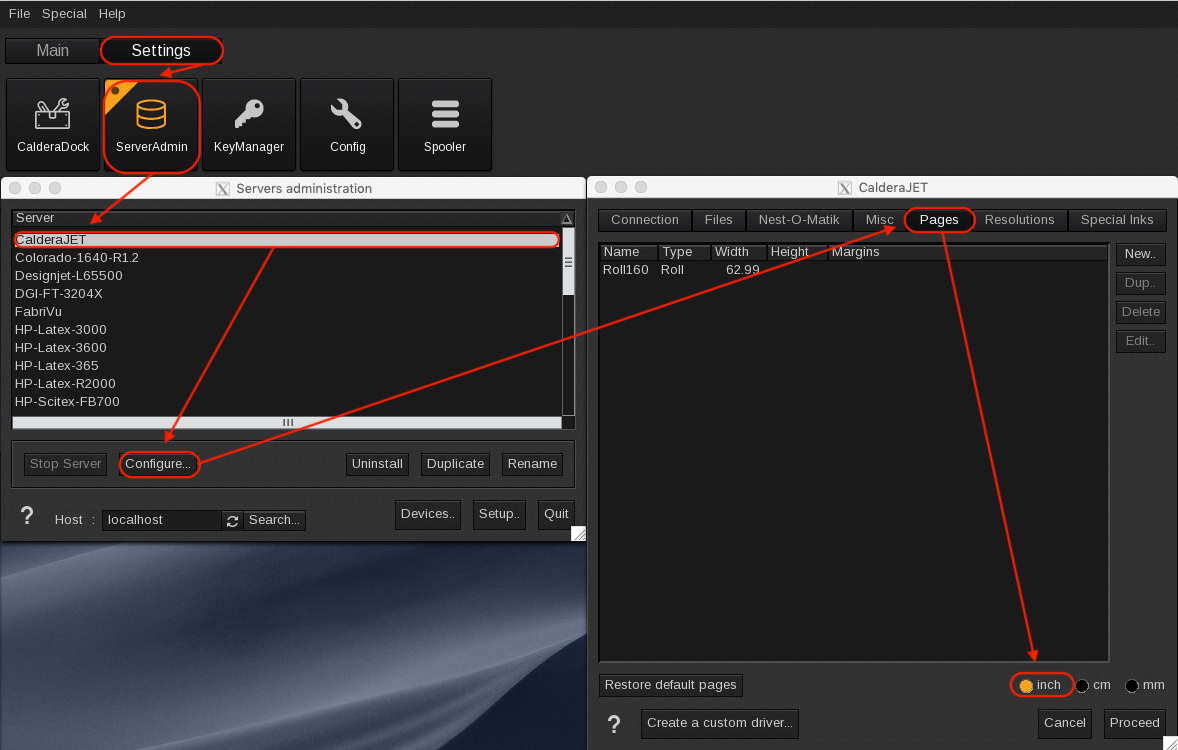Select the ServerAdmin icon

click(x=151, y=124)
